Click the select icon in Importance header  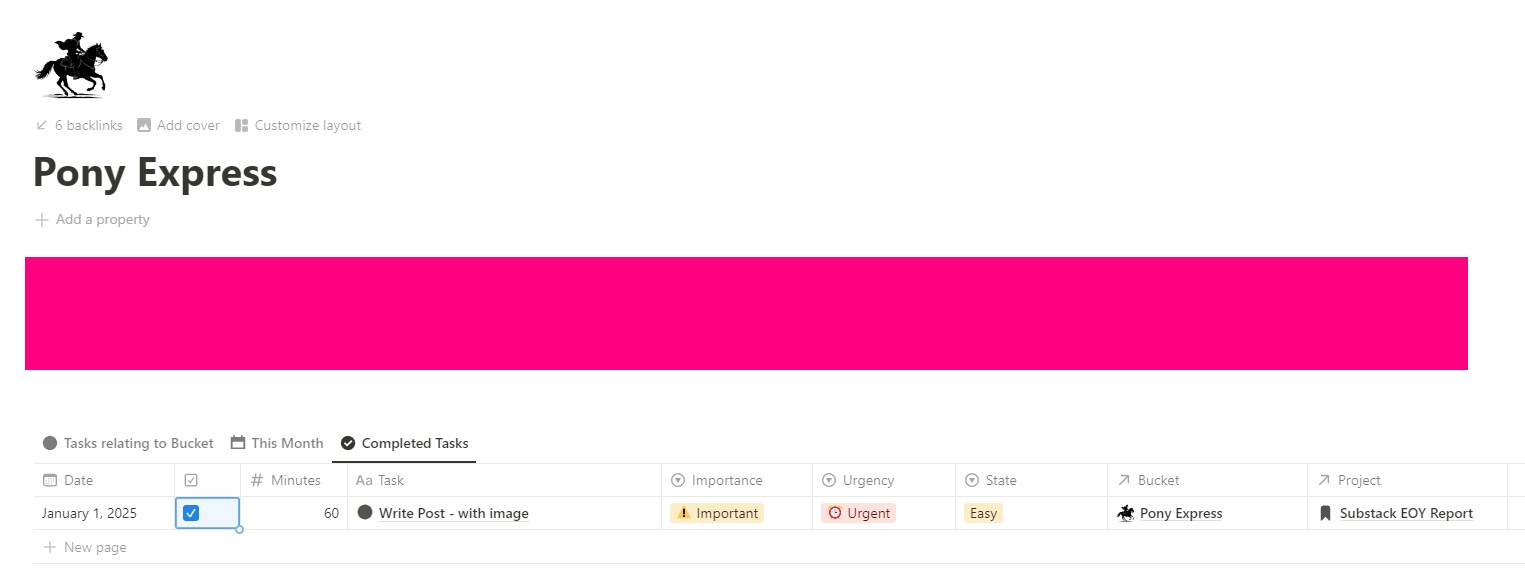(x=677, y=480)
